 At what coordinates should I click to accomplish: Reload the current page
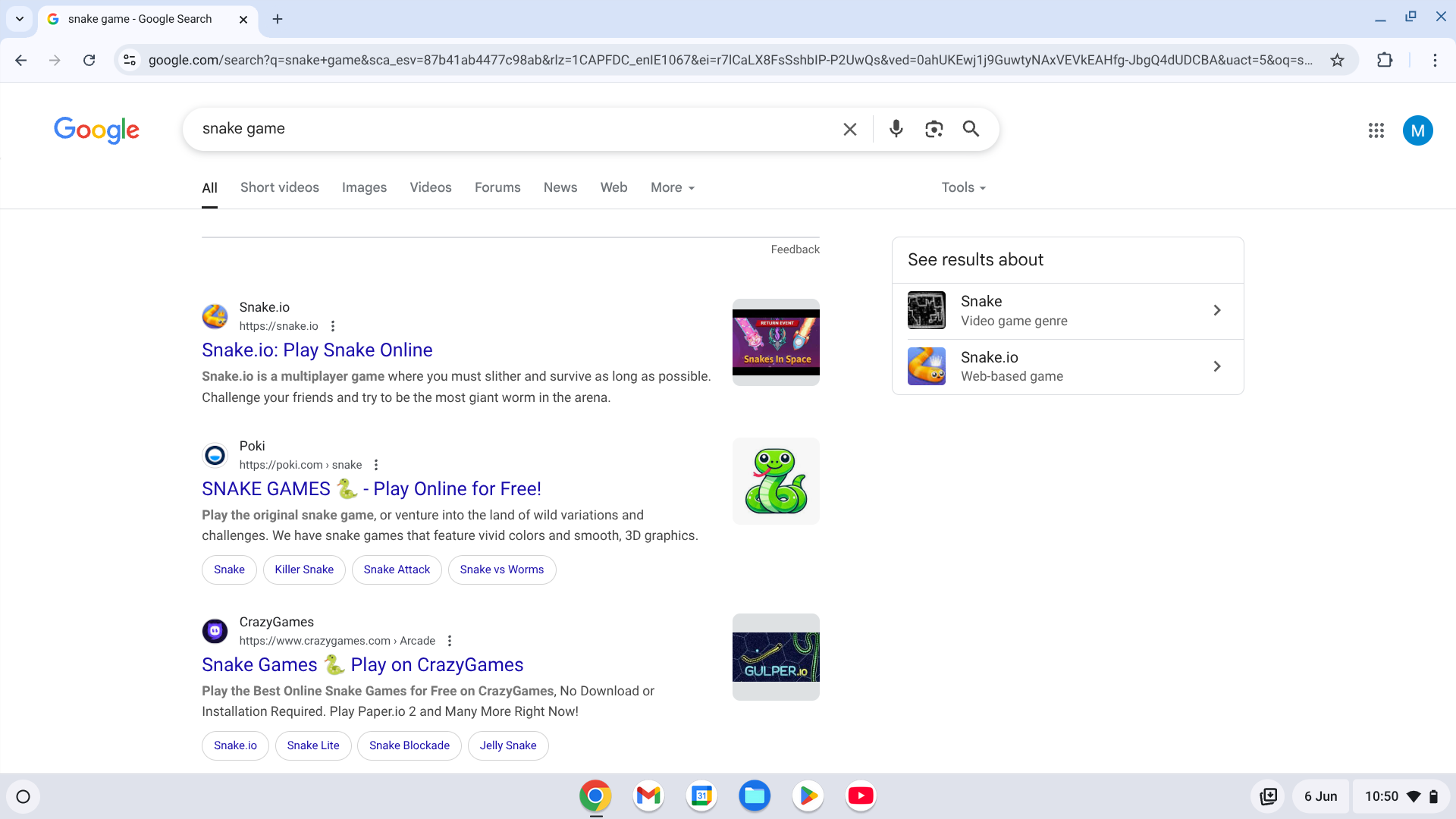click(x=89, y=60)
